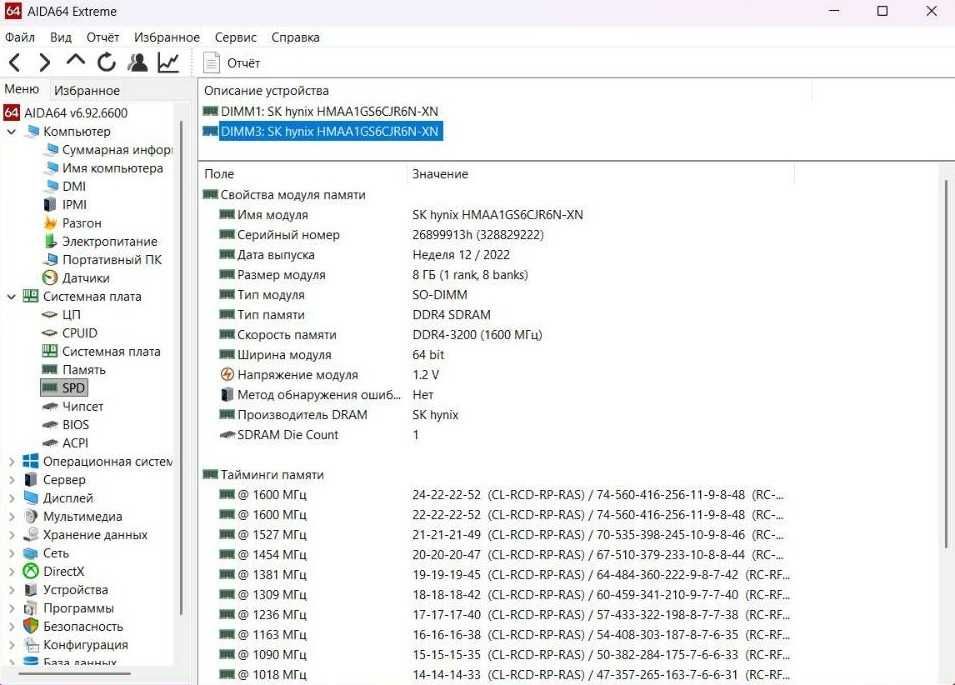
Task: Select Суммарная информация tree item
Action: 108,150
